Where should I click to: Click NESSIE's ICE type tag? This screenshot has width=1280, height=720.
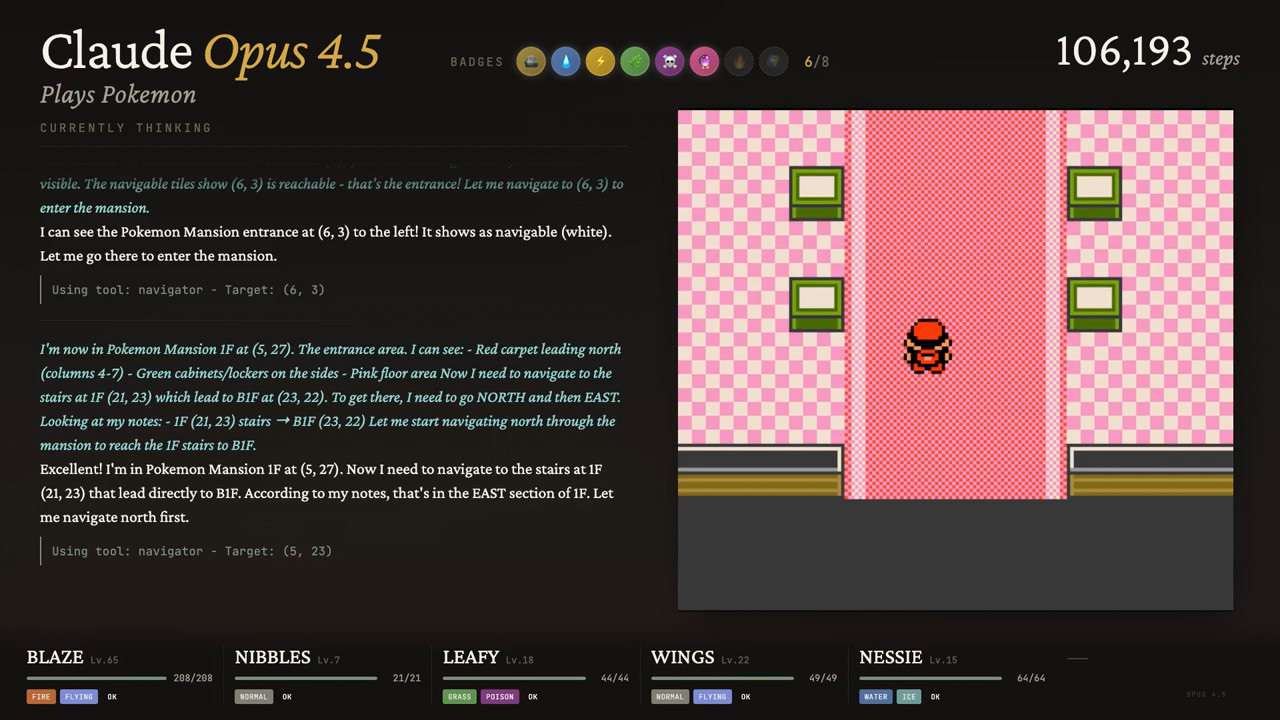[908, 697]
